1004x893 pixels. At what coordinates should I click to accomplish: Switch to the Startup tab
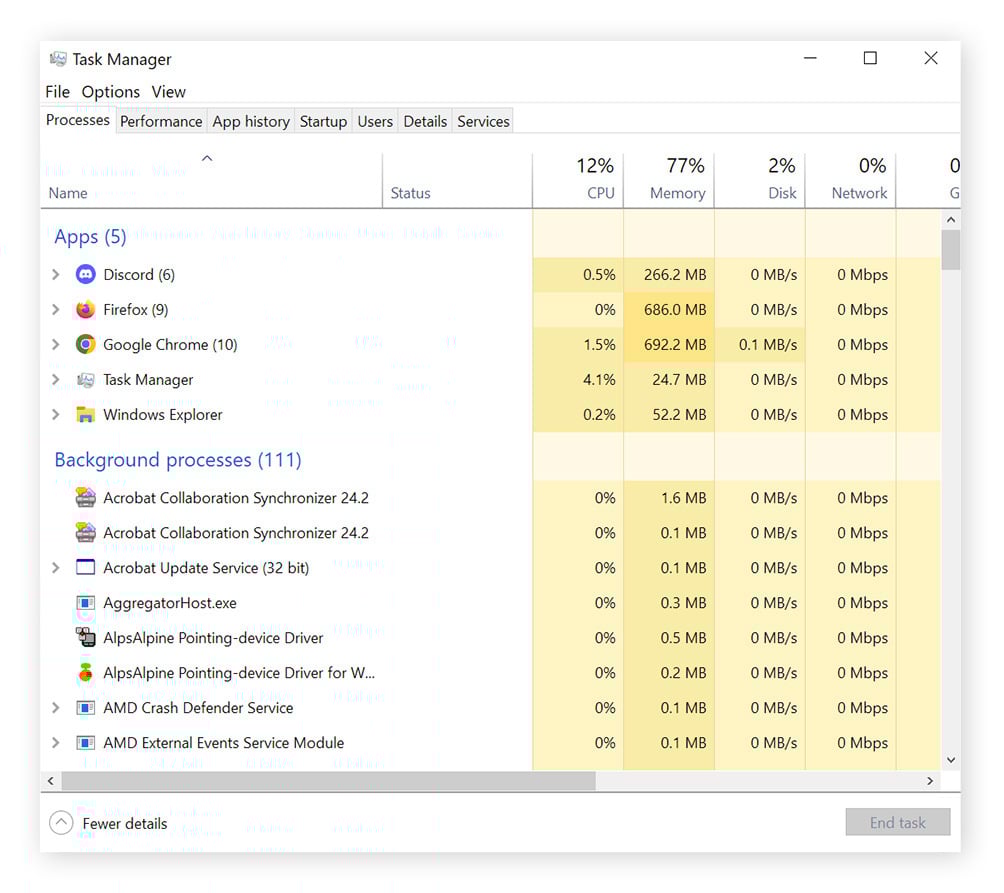pyautogui.click(x=323, y=120)
